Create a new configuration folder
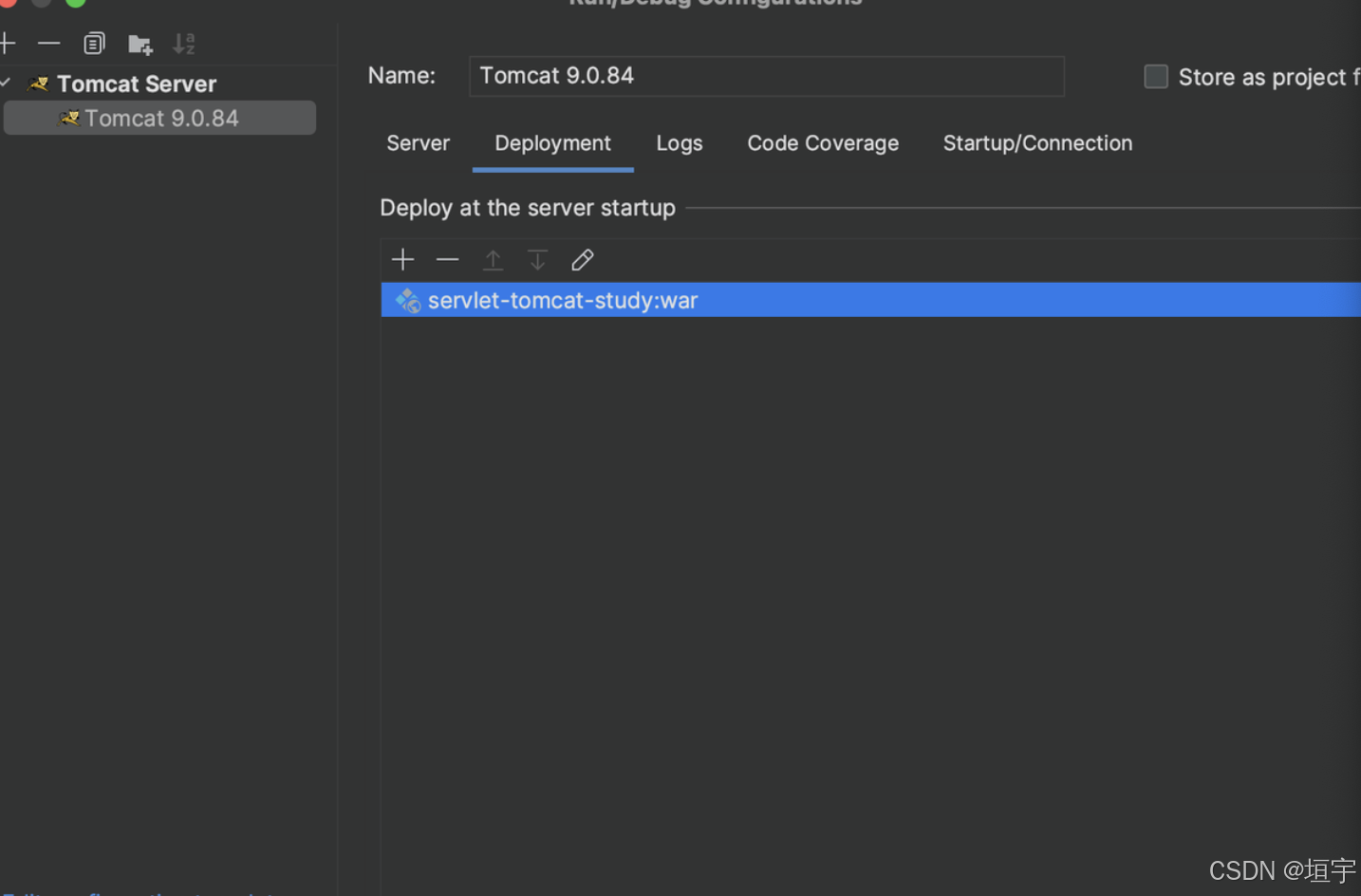This screenshot has height=896, width=1361. tap(140, 44)
